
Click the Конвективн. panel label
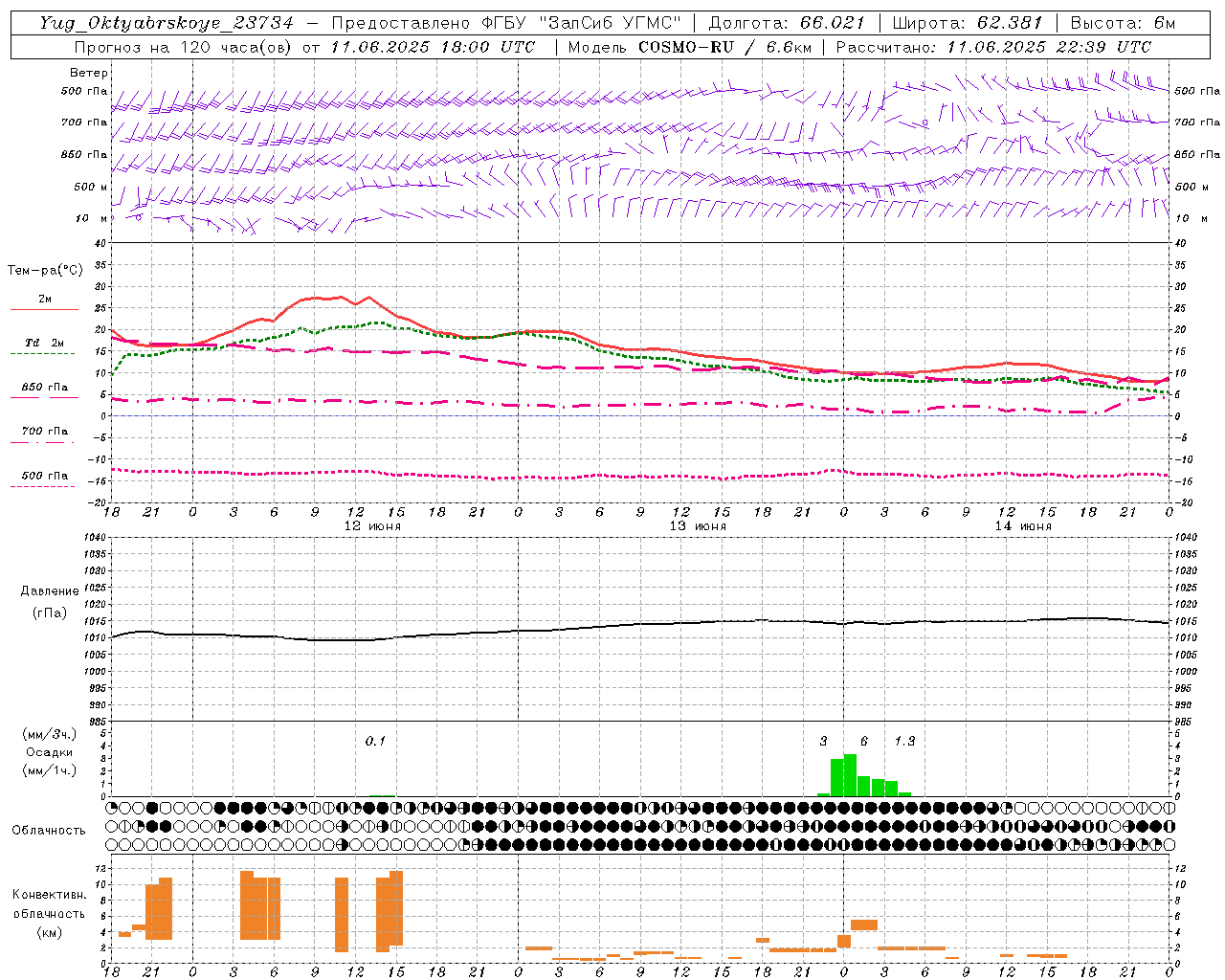[49, 895]
